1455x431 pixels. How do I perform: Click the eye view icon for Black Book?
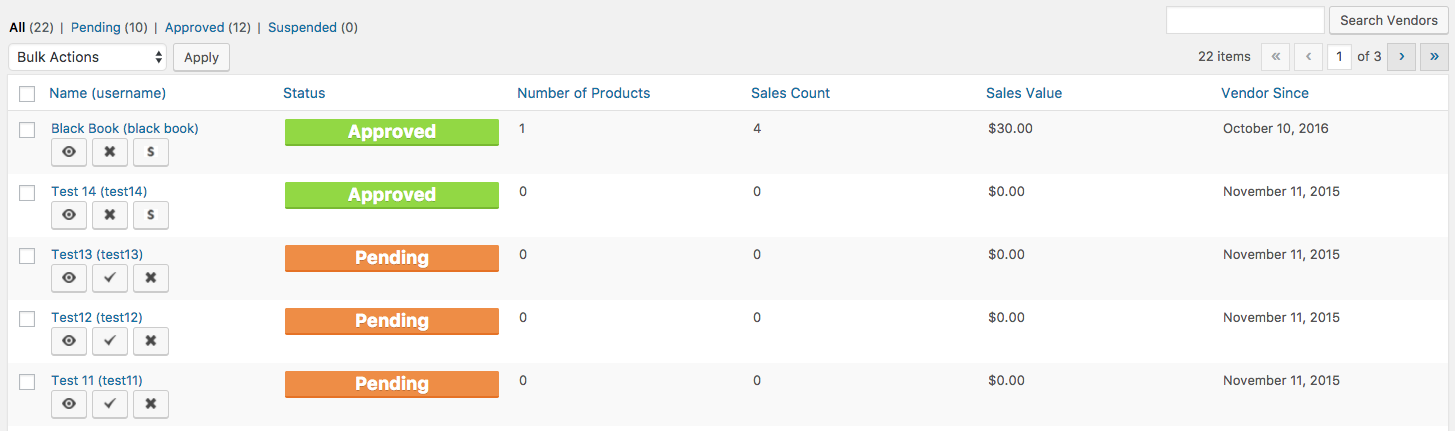tap(69, 152)
